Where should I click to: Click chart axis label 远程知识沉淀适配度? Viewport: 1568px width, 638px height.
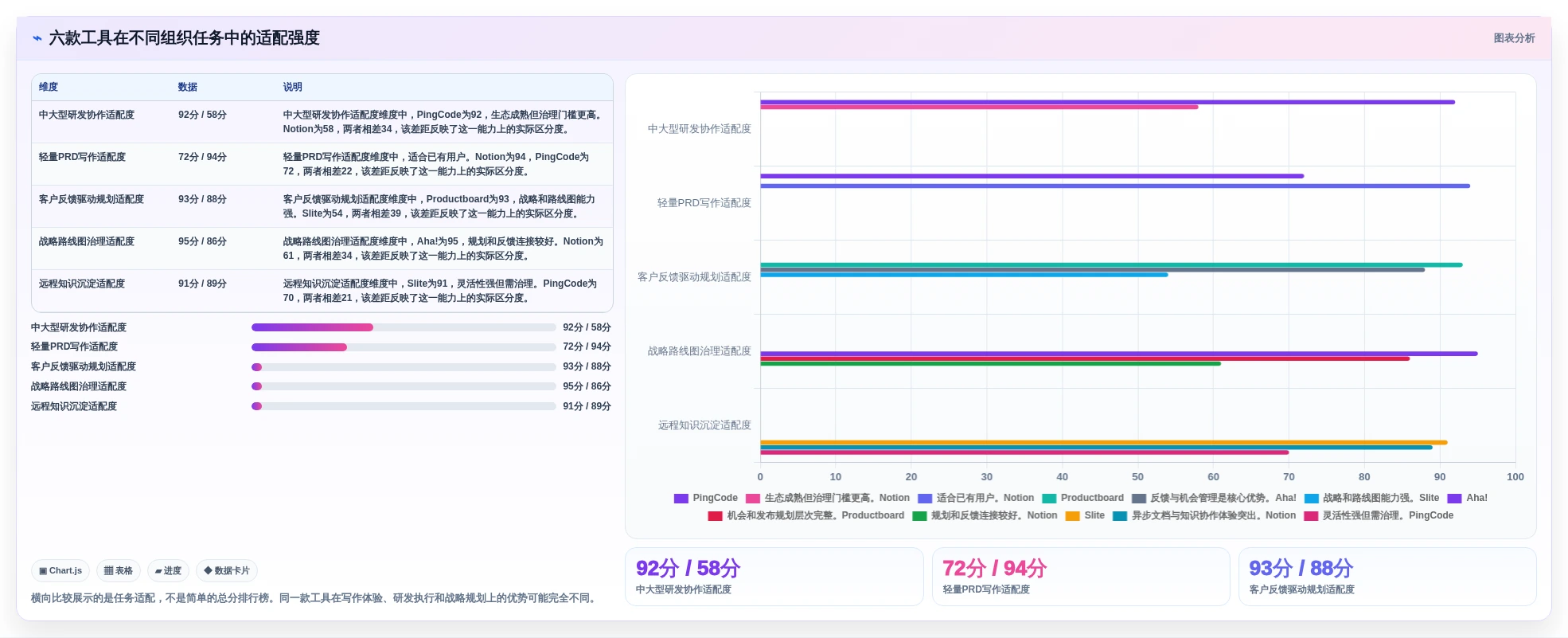pyautogui.click(x=704, y=425)
